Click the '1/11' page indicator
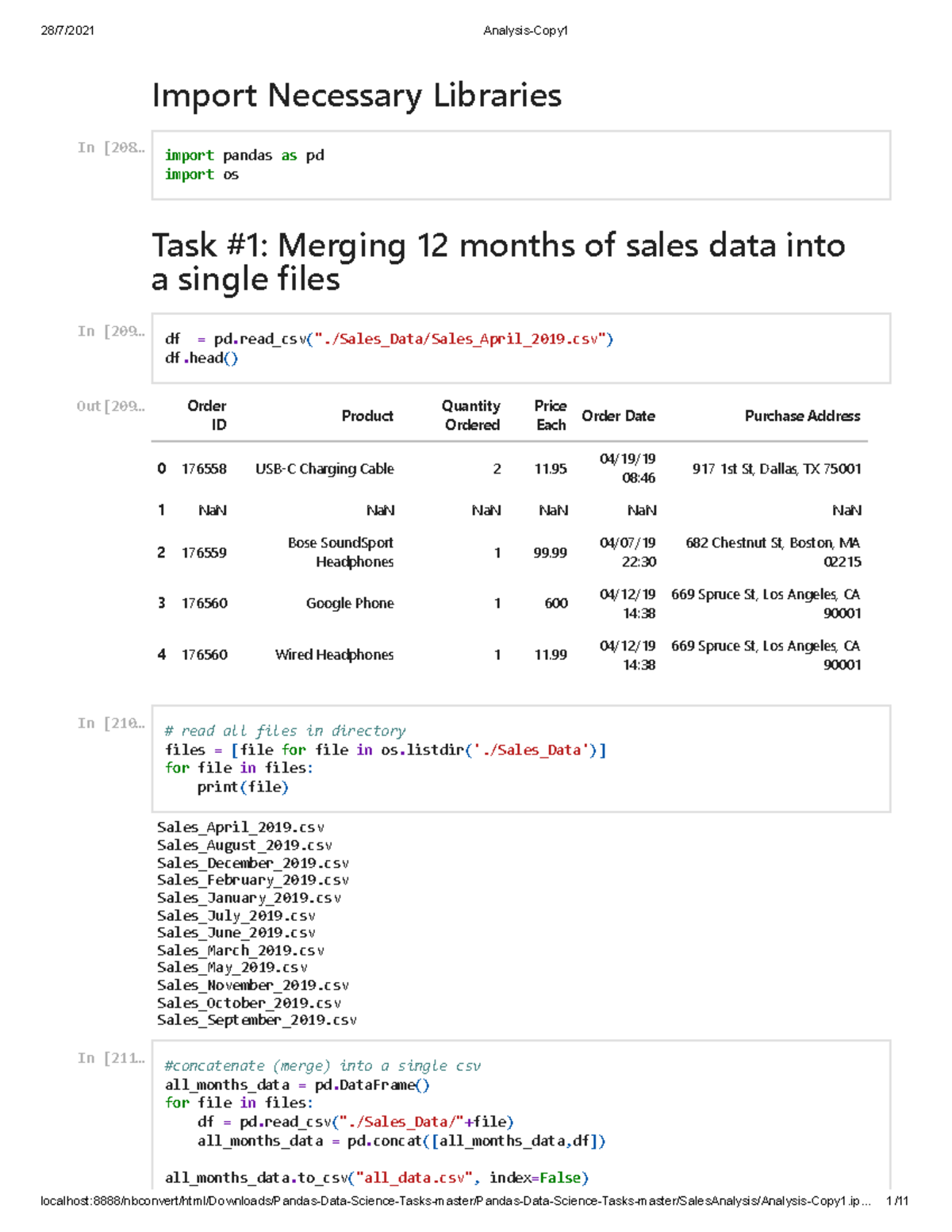Screen dimensions: 952x1232 [897, 1200]
